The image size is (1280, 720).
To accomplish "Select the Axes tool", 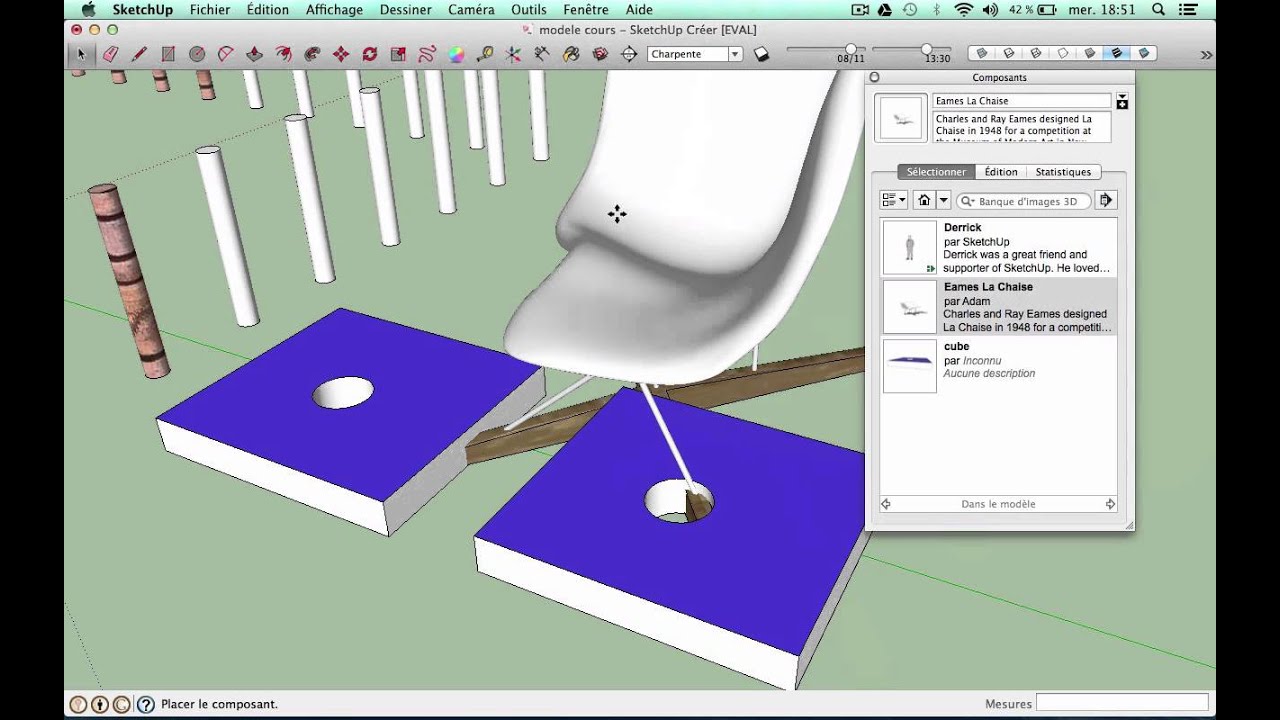I will tap(514, 54).
